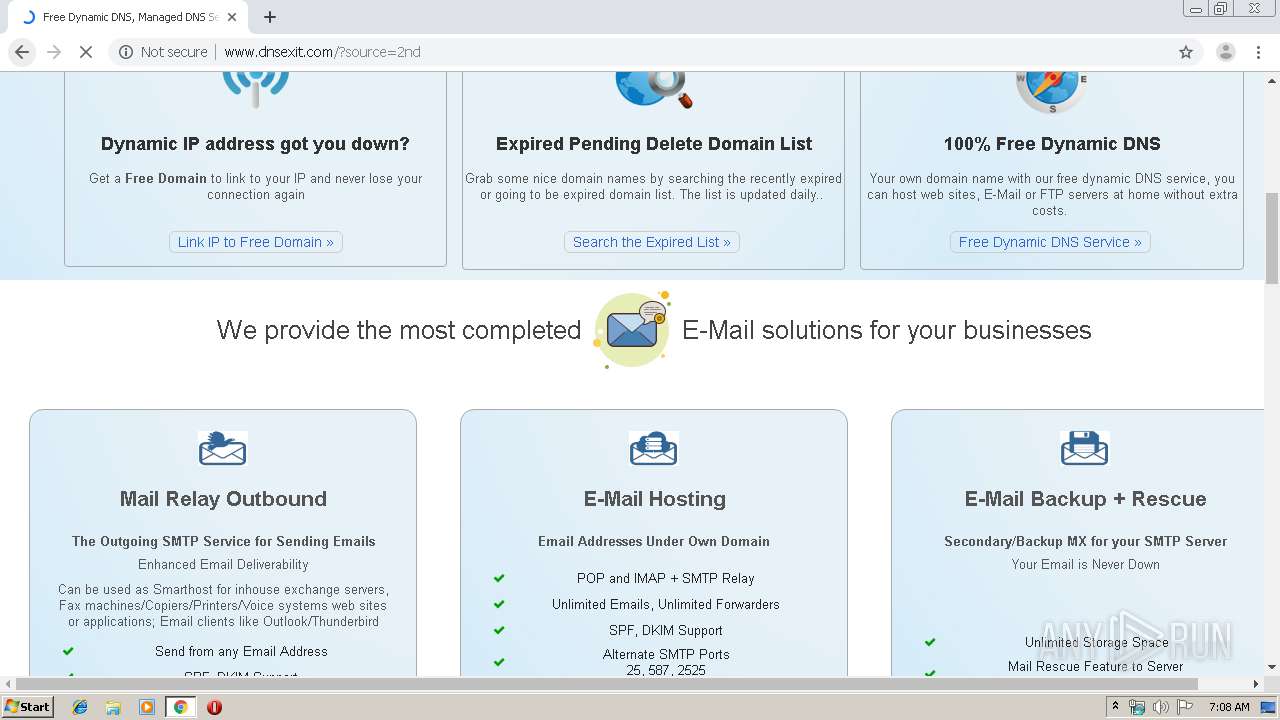Click 'Alternate SMTP Ports' text
Viewport: 1280px width, 720px height.
click(666, 654)
